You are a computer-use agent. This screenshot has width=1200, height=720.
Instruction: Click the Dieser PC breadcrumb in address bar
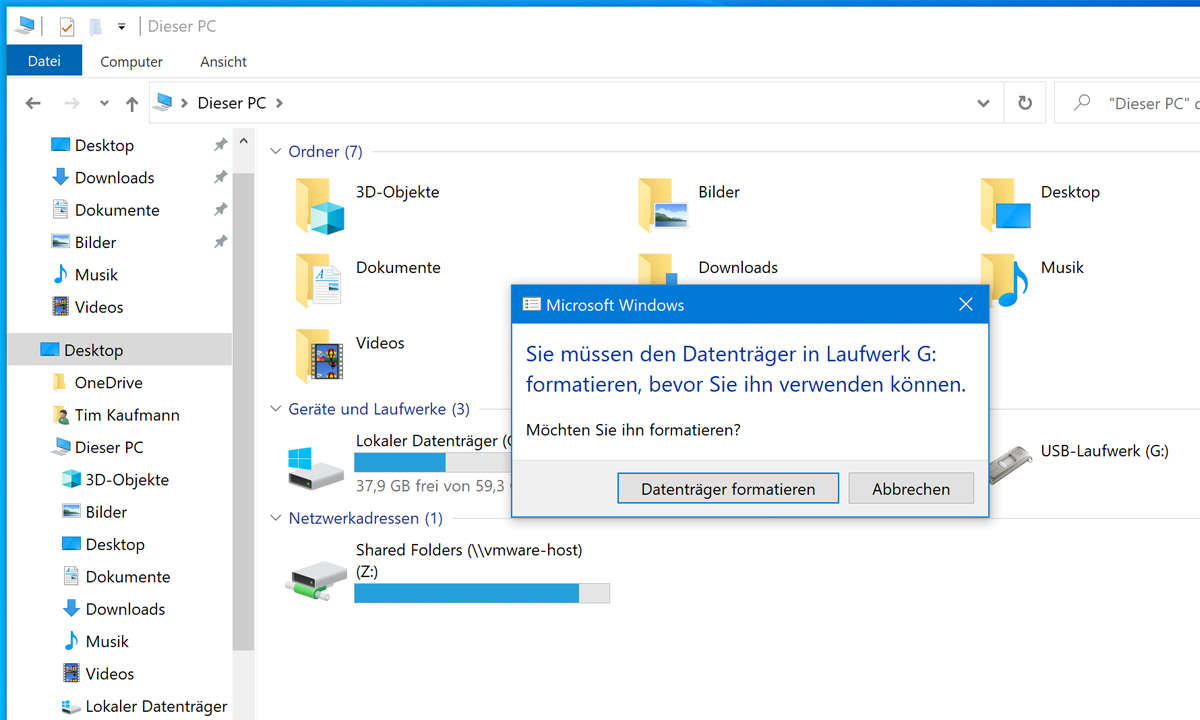[232, 103]
